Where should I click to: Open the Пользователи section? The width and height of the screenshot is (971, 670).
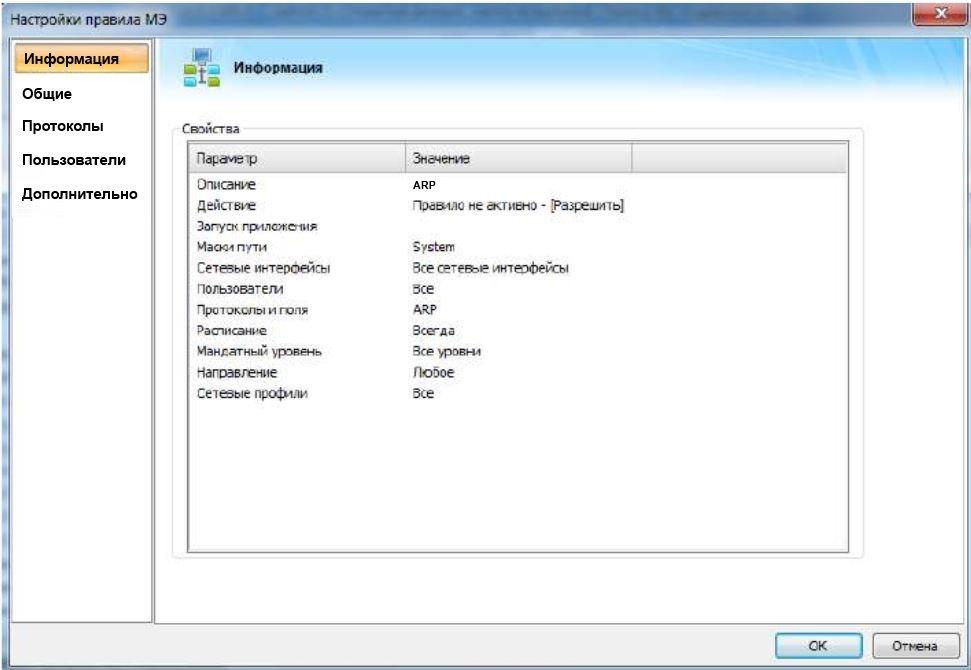pyautogui.click(x=74, y=160)
